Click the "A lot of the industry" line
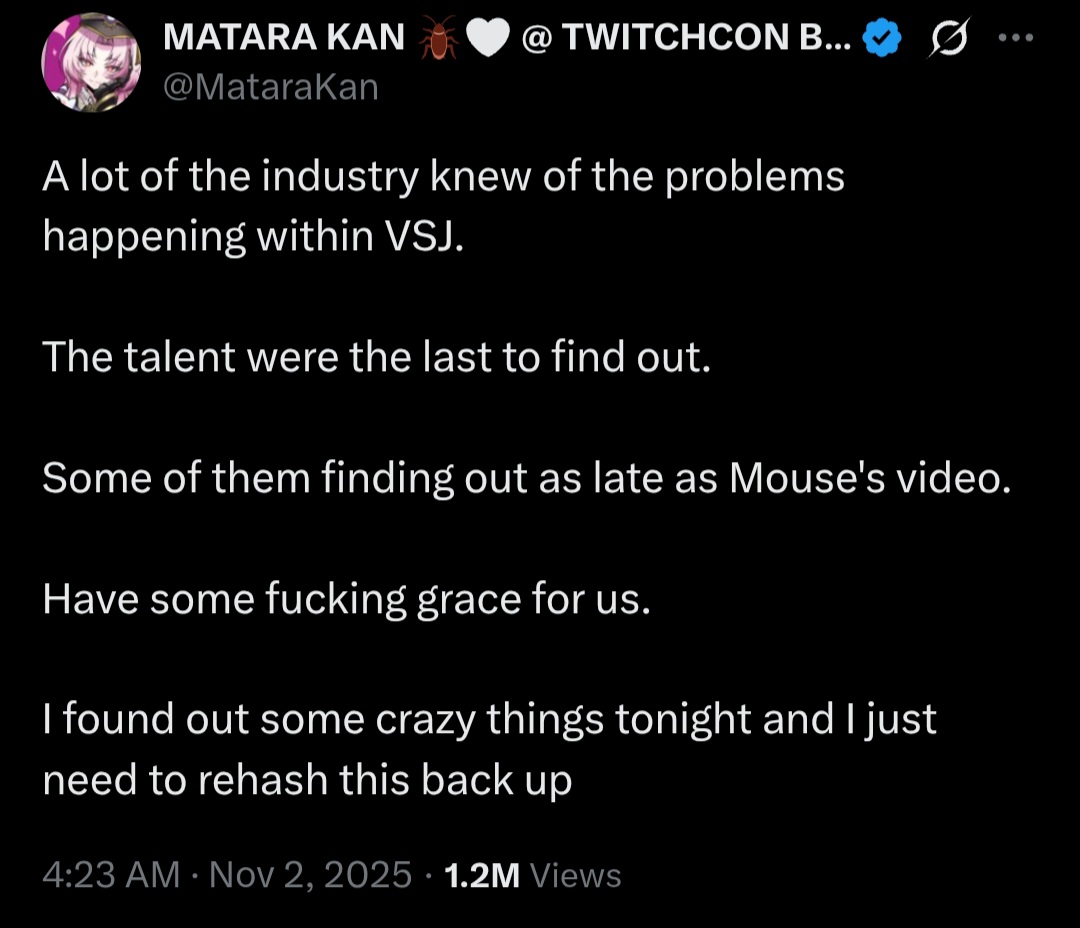The height and width of the screenshot is (928, 1080). (x=443, y=178)
